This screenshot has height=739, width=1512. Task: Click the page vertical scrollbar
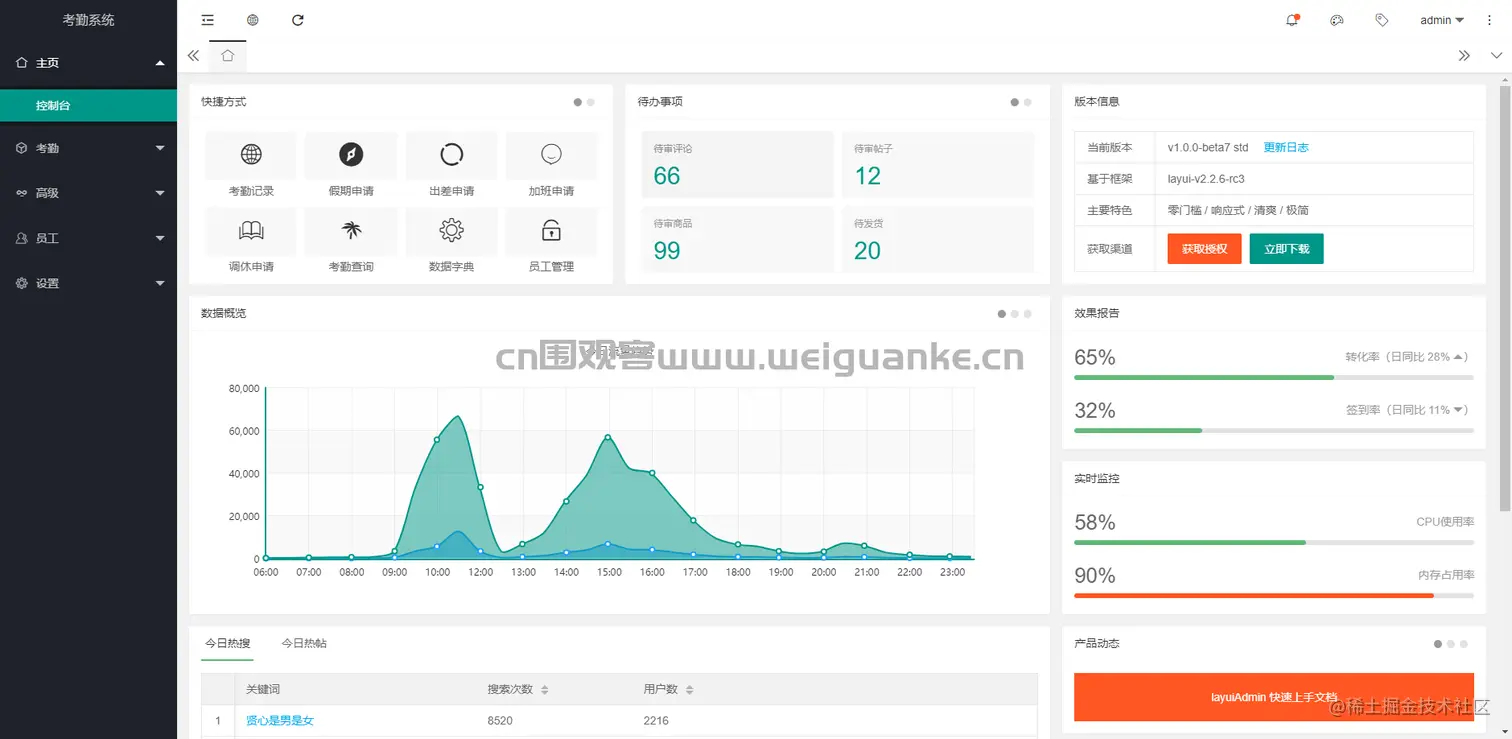[1505, 300]
